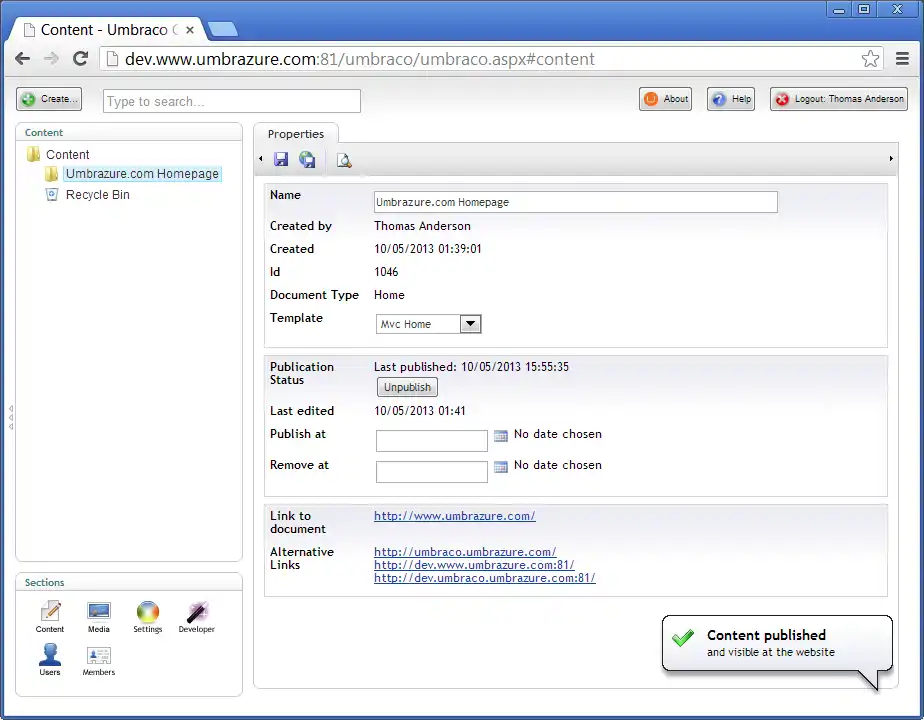
Task: Click the browser back arrow
Action: [x=22, y=58]
